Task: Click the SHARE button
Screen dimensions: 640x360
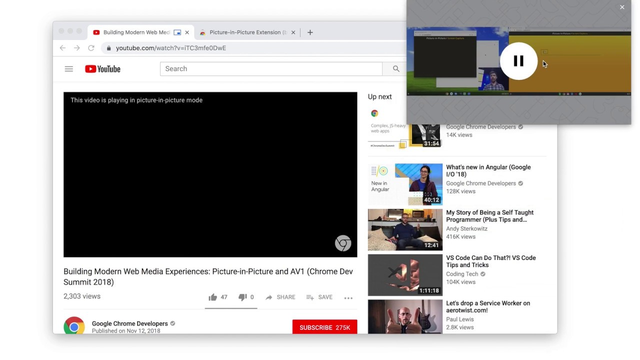Action: [280, 297]
